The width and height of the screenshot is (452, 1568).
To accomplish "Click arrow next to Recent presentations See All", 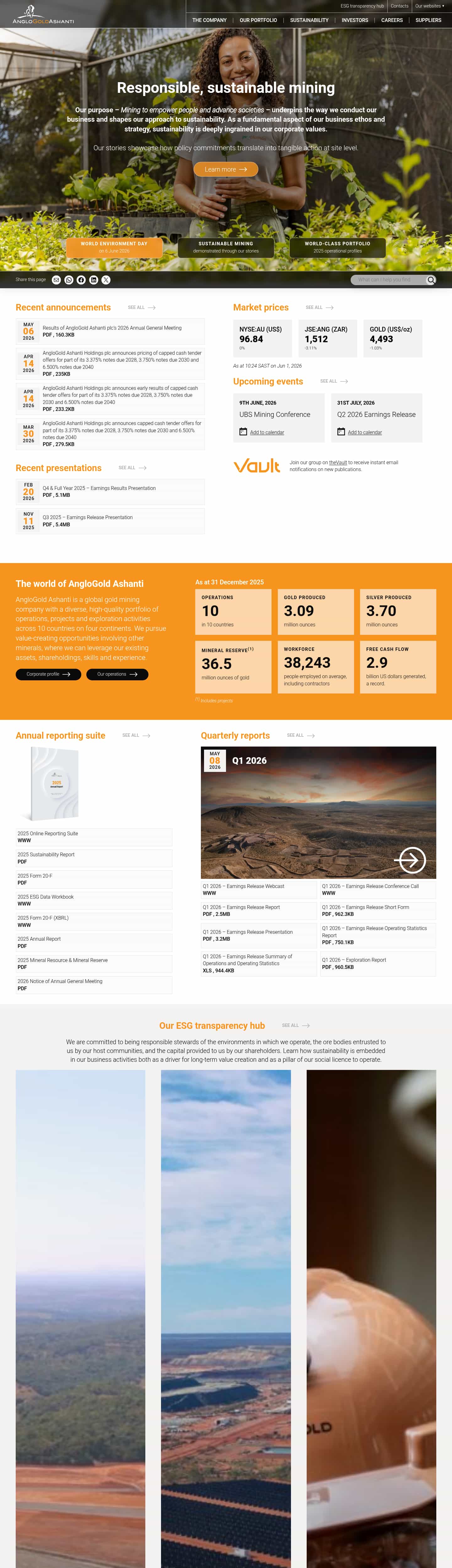I will click(x=143, y=468).
